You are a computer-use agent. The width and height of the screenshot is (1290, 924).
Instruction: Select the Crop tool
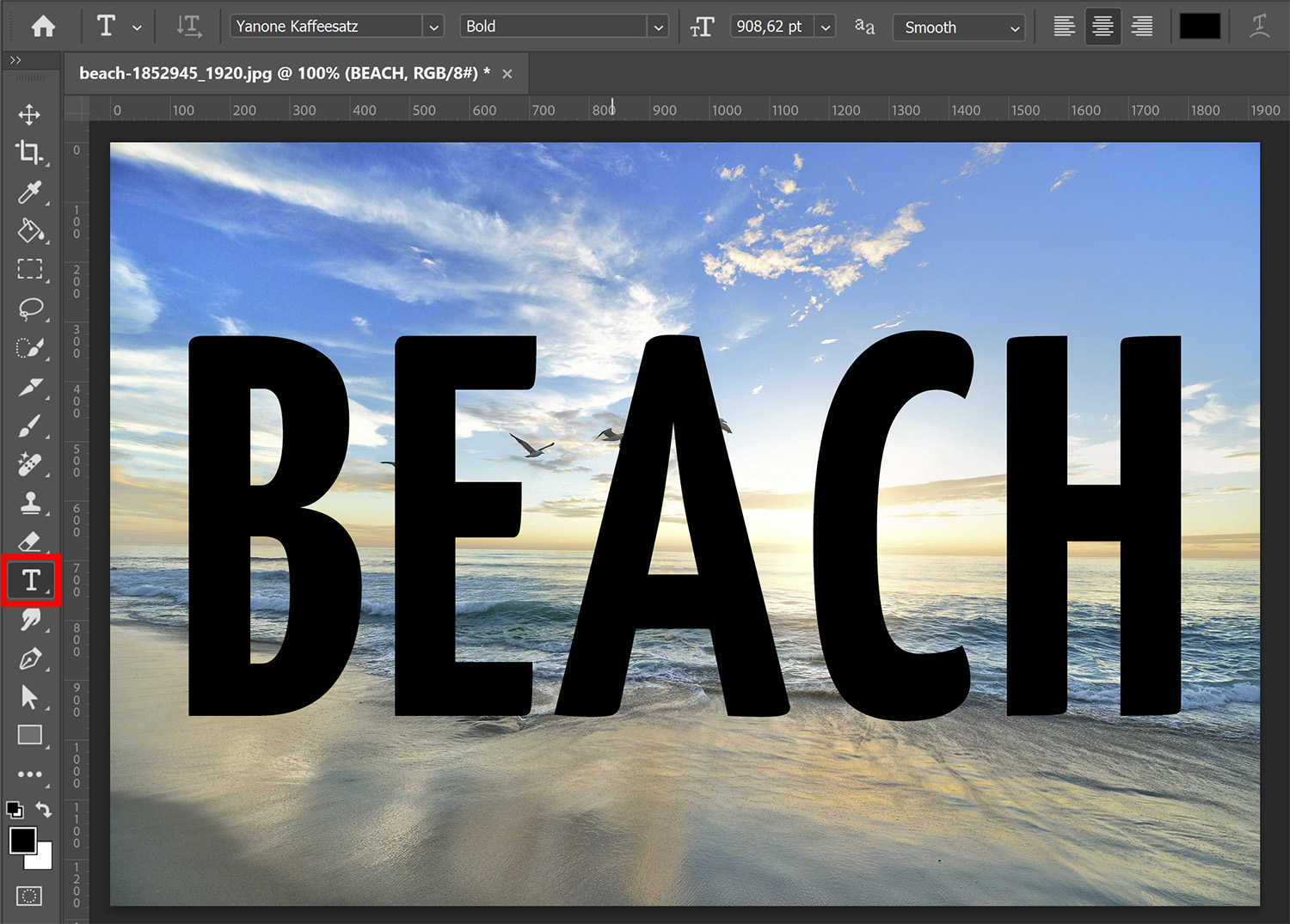31,152
